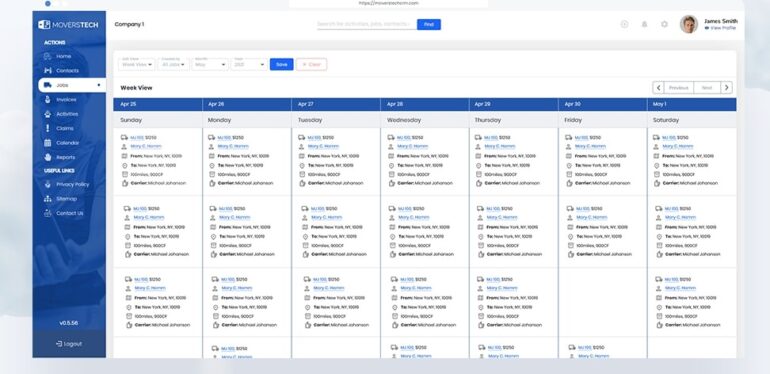Click the Saturday column label

666,120
